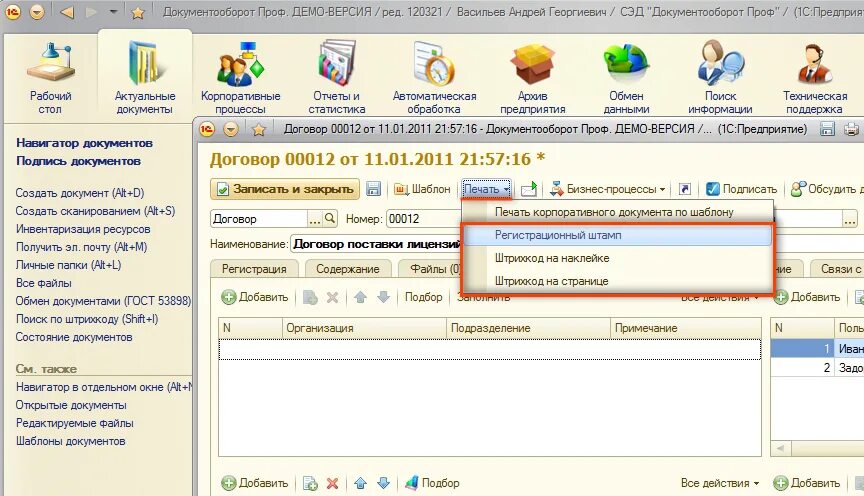Click Поиск по штрихкоду (Shift+I)
Image resolution: width=864 pixels, height=496 pixels.
(x=87, y=319)
